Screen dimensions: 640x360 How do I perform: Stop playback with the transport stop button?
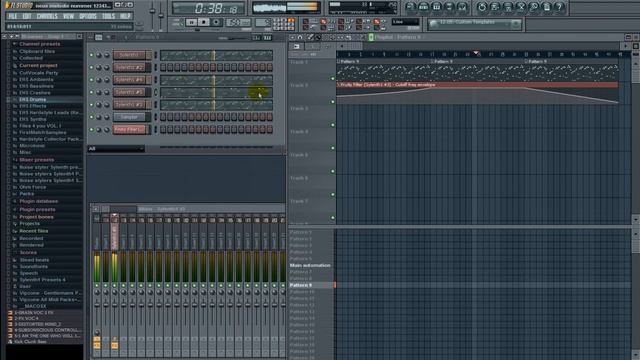pos(203,22)
